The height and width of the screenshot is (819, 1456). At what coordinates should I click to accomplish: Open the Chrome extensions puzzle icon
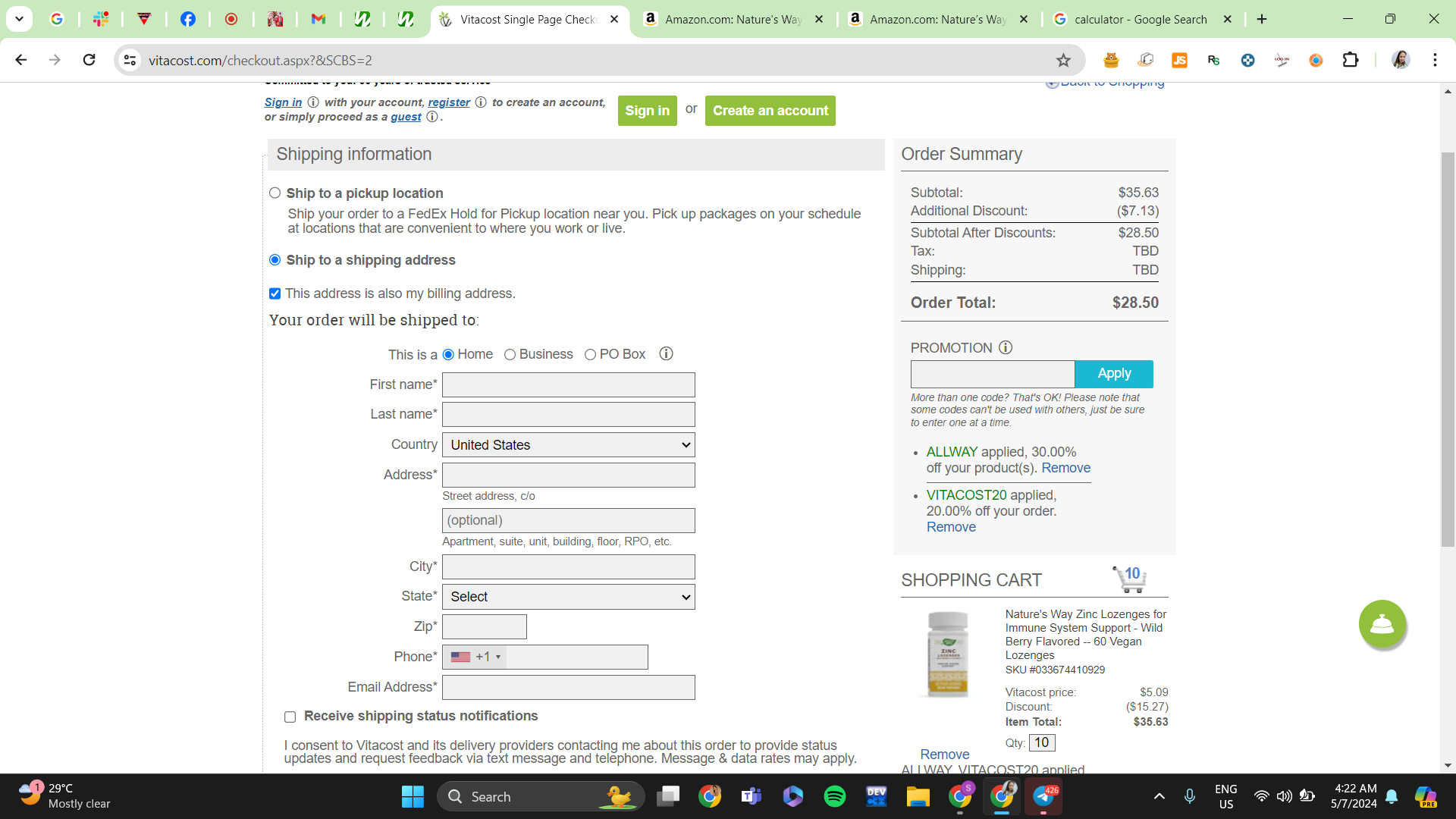coord(1351,60)
